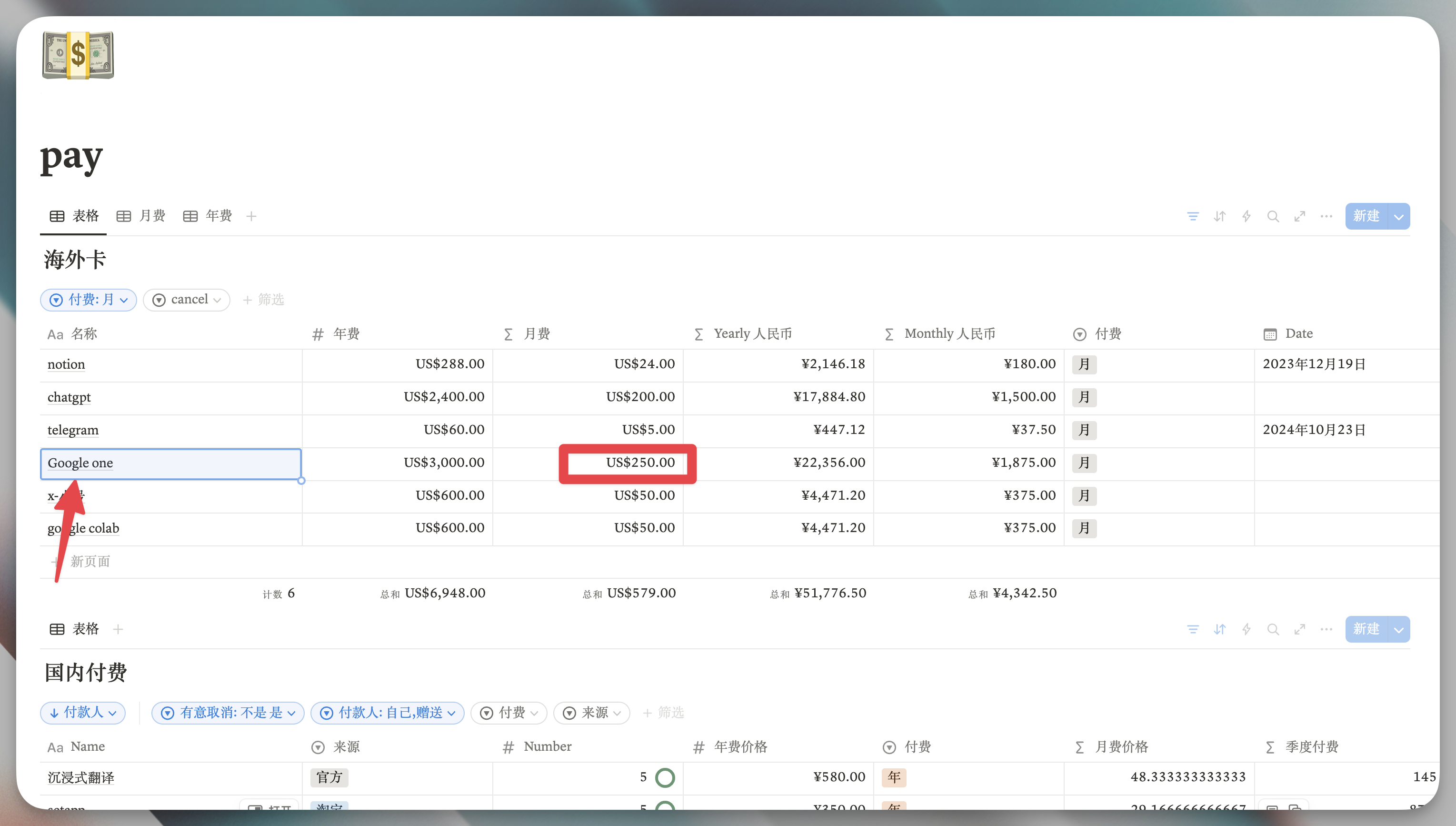Open the notion row page
The height and width of the screenshot is (826, 1456).
point(66,364)
